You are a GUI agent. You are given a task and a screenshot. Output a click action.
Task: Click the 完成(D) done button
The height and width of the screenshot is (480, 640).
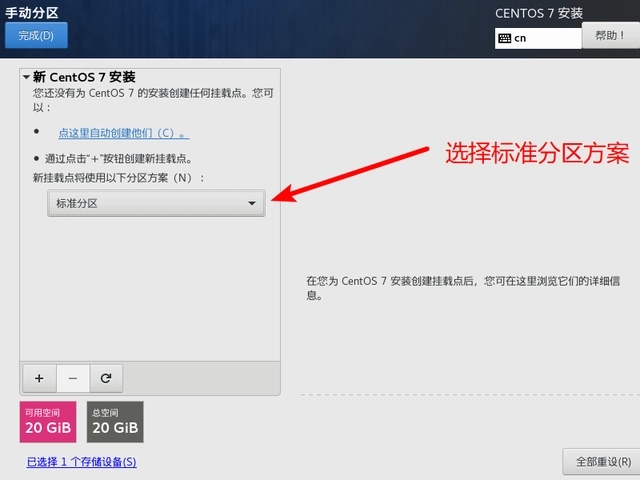[36, 36]
